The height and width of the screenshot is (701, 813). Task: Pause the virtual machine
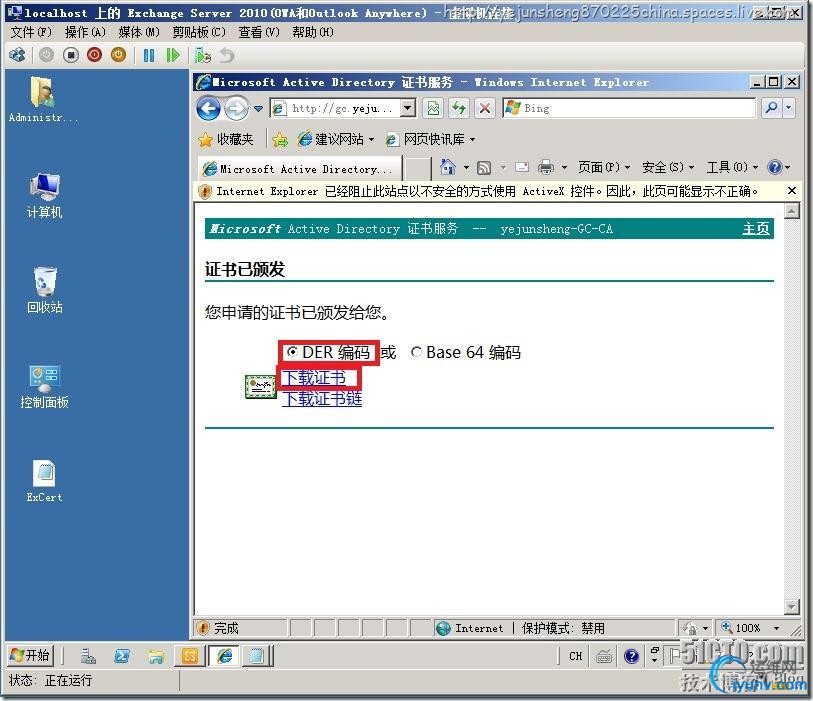149,55
